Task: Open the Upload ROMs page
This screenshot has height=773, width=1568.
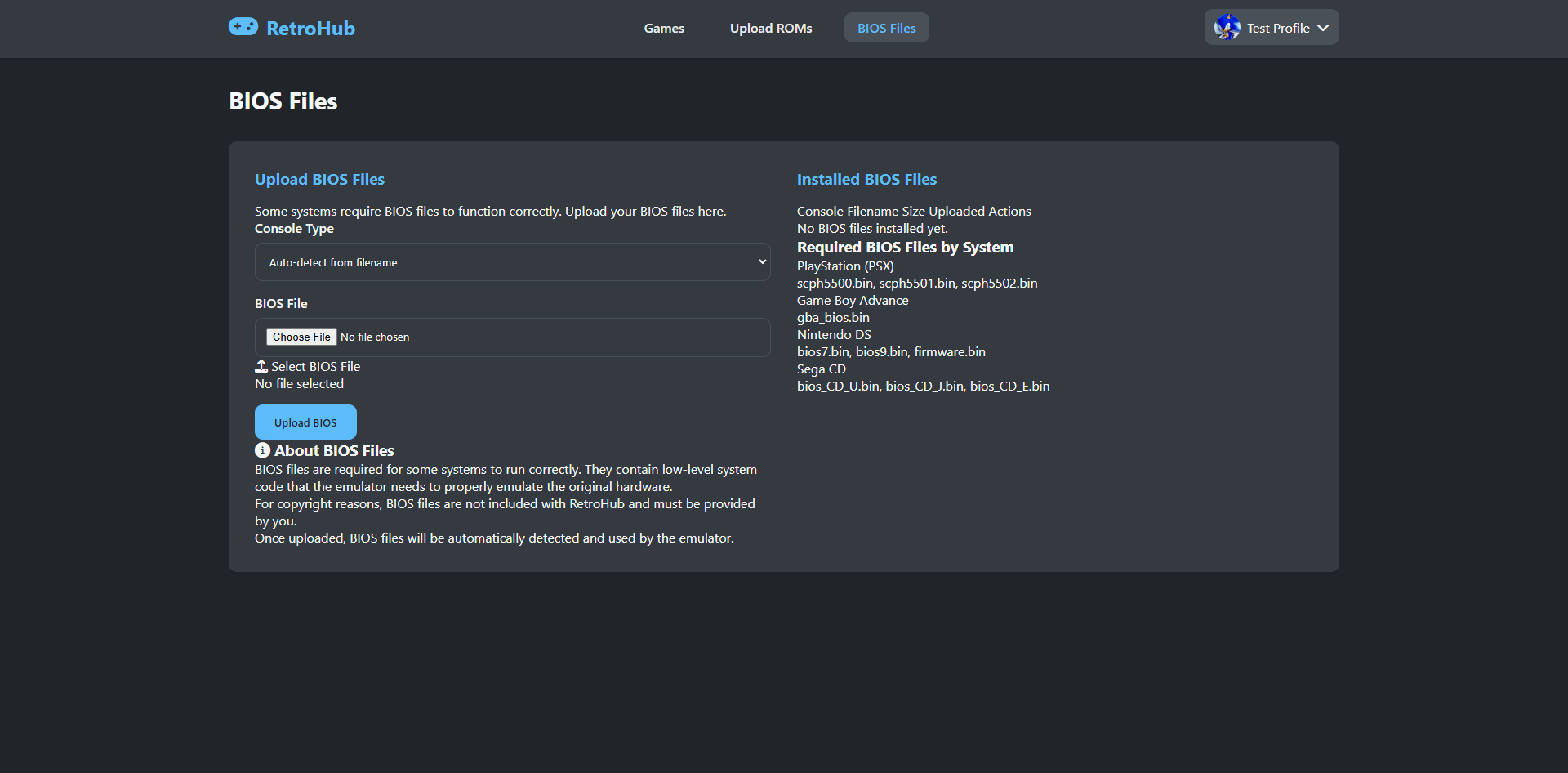Action: tap(770, 28)
